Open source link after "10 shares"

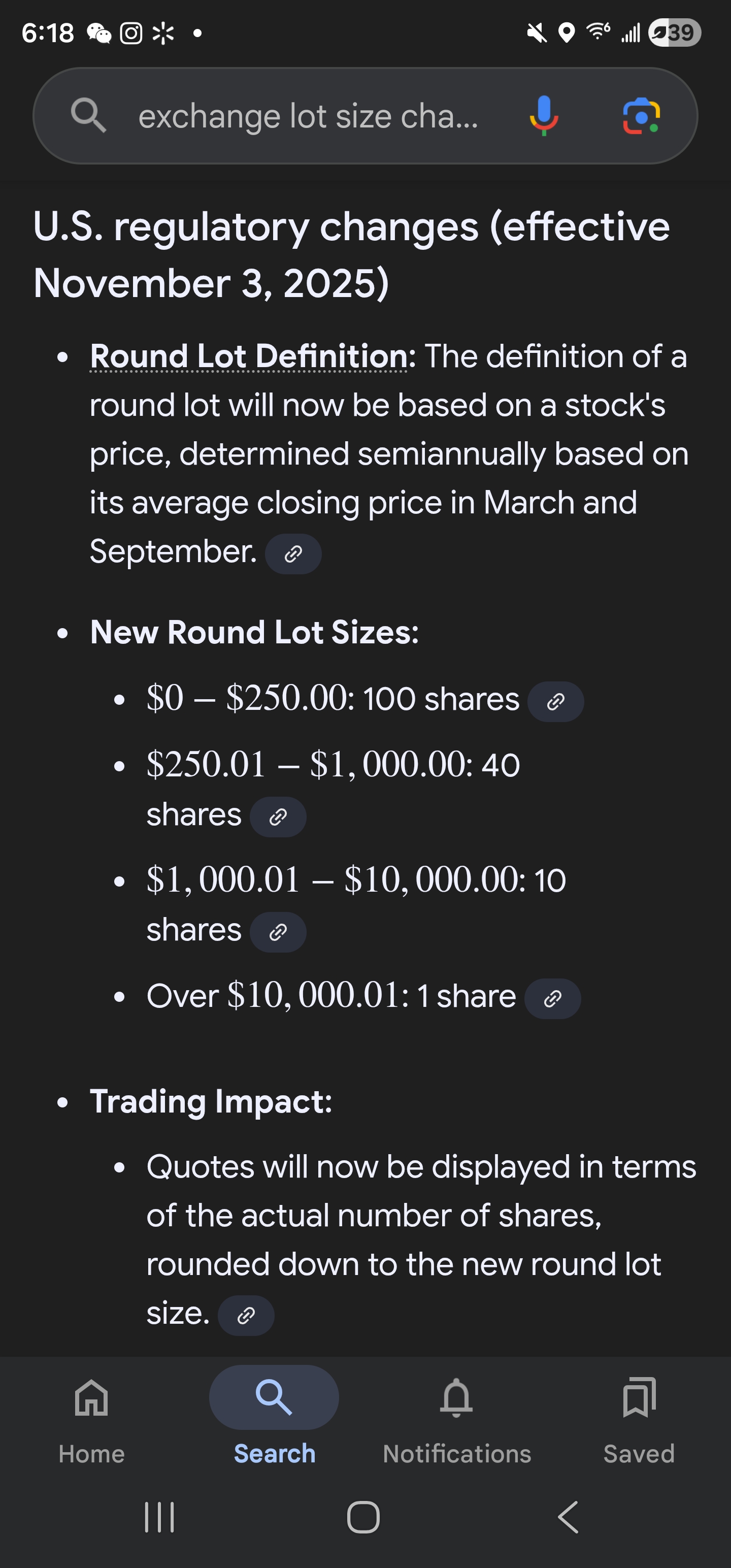(278, 932)
